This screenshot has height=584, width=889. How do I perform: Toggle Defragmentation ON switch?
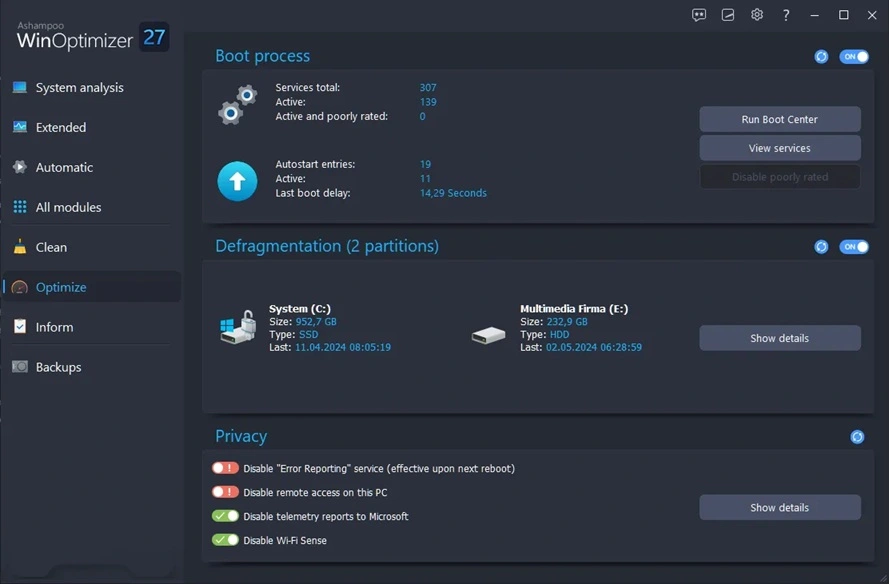pos(854,247)
